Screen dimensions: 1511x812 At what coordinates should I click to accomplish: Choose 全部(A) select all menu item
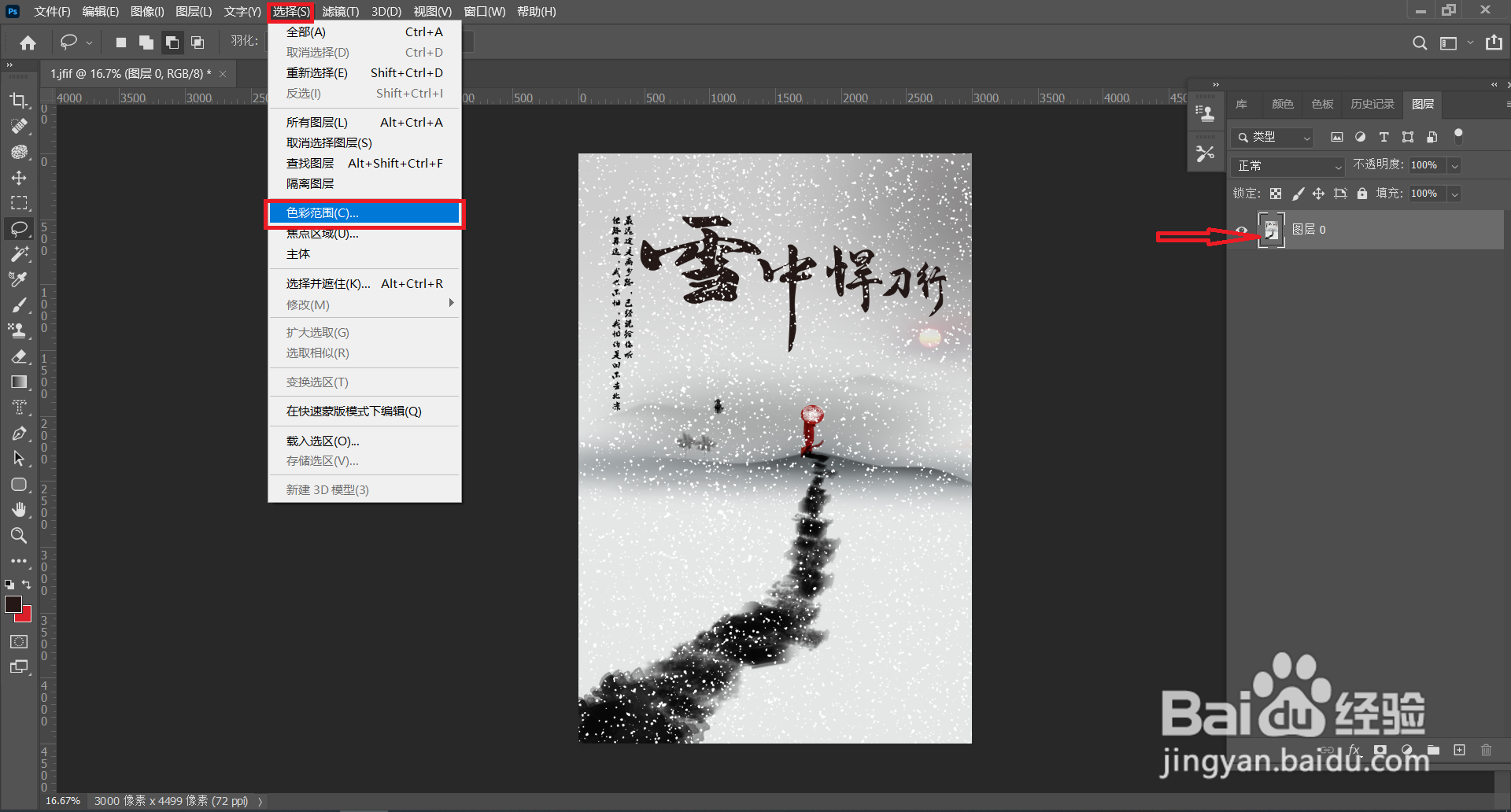[364, 32]
